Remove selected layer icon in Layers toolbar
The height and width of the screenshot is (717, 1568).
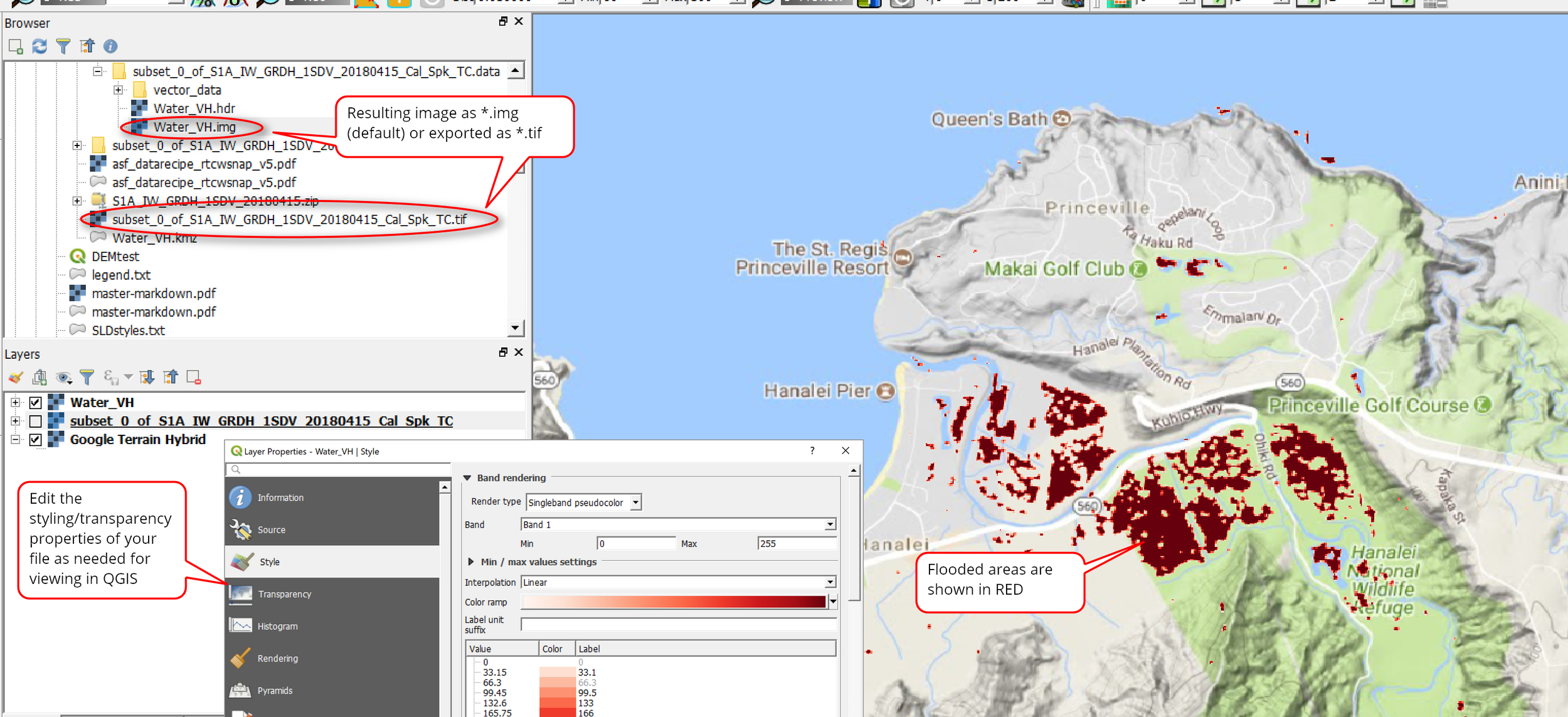[x=194, y=377]
